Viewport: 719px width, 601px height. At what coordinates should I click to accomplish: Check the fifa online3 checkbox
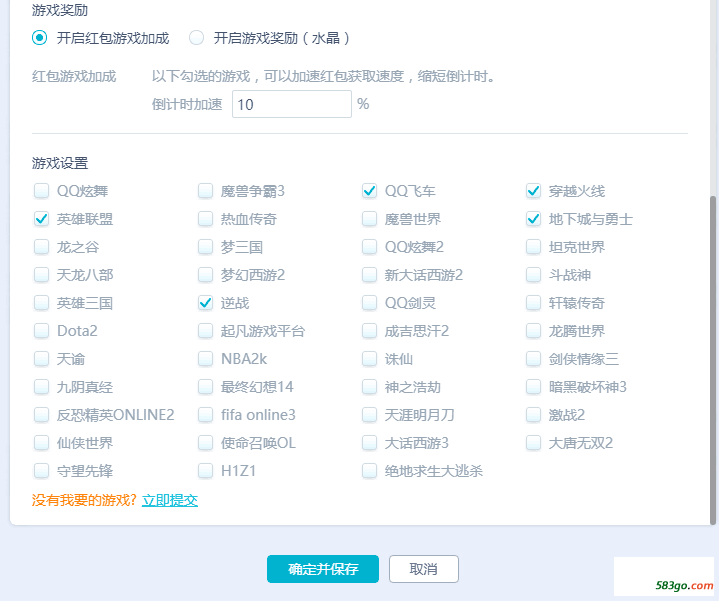pos(205,415)
